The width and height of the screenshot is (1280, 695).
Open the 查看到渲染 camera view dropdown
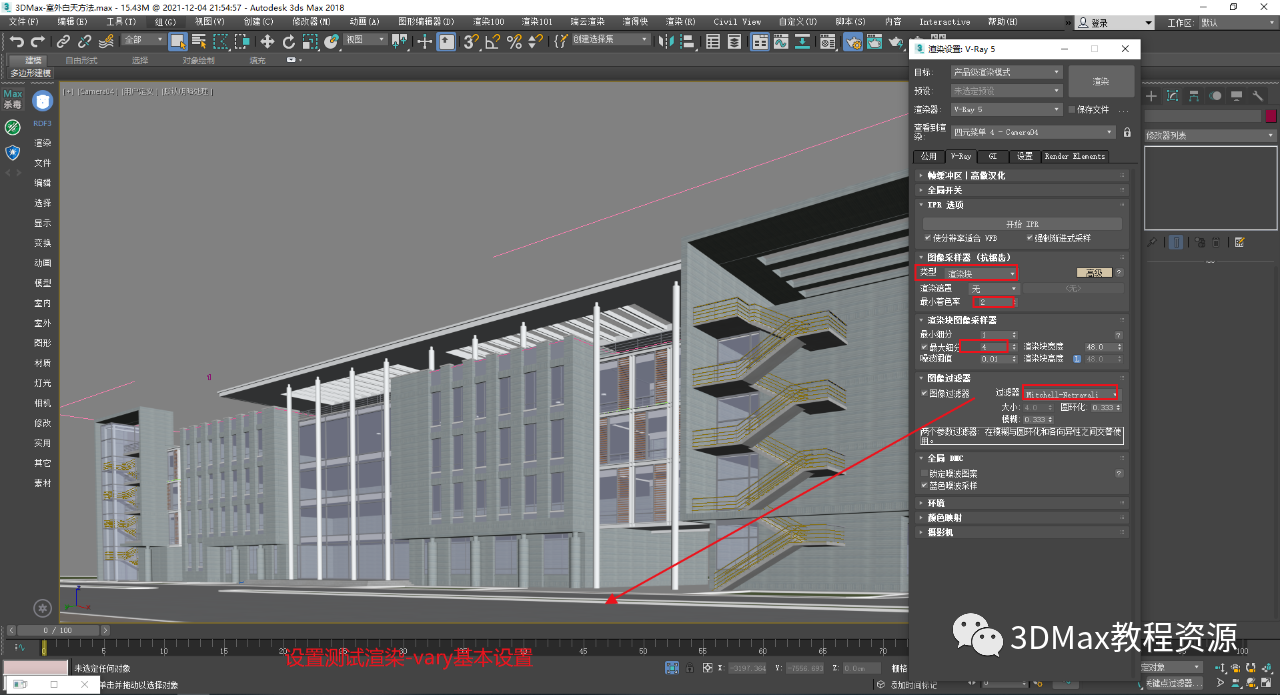click(x=1033, y=132)
